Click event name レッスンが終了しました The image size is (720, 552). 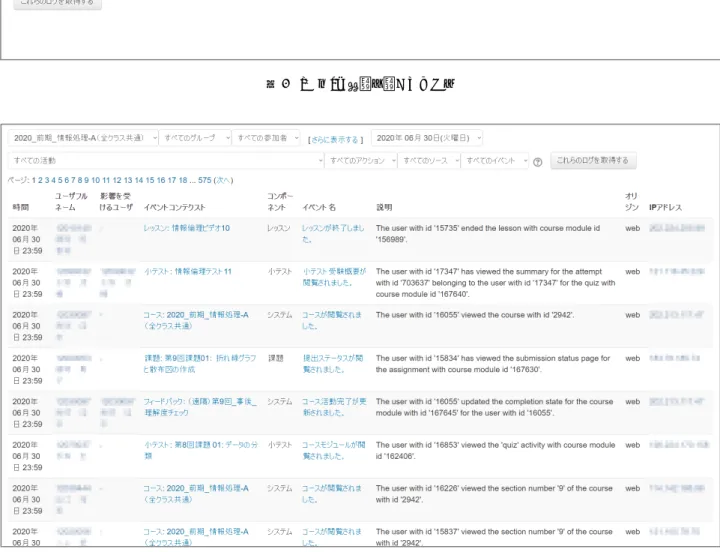tap(333, 233)
